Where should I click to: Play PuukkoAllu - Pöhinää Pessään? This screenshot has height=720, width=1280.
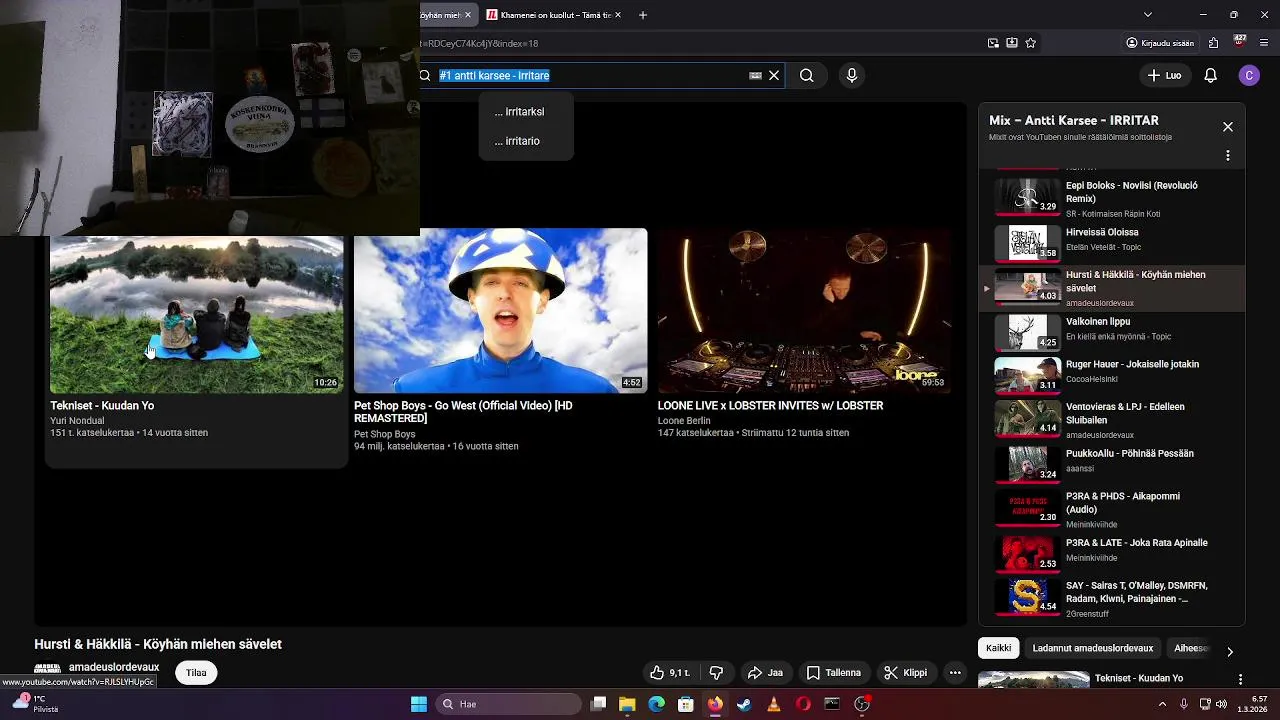point(1110,463)
